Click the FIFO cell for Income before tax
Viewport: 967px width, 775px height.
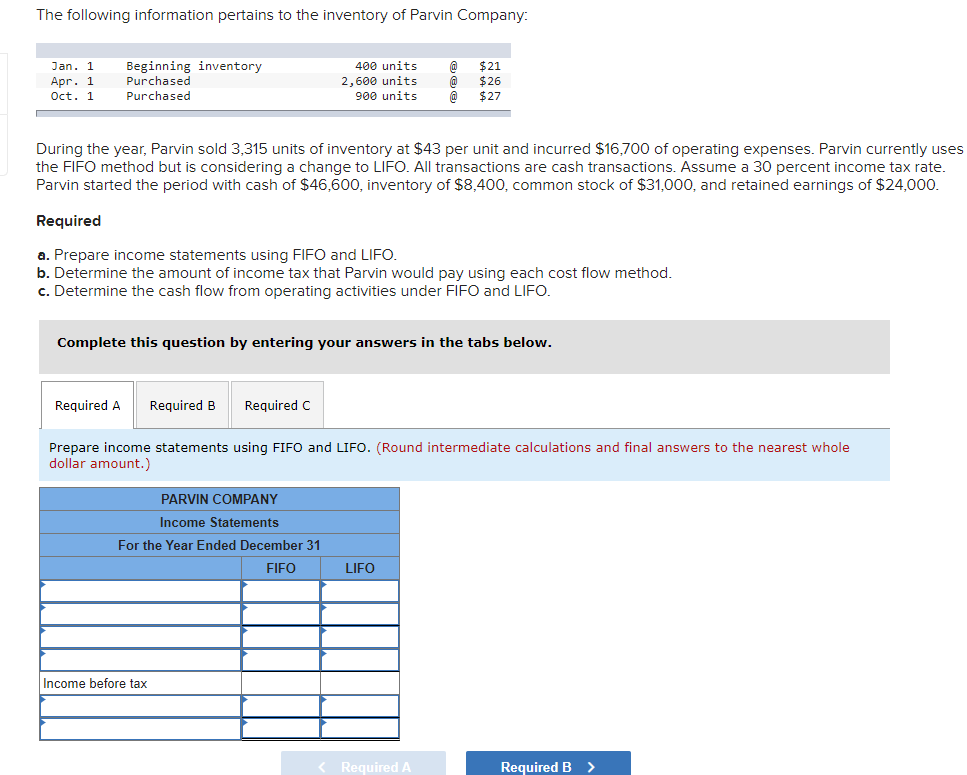(281, 683)
